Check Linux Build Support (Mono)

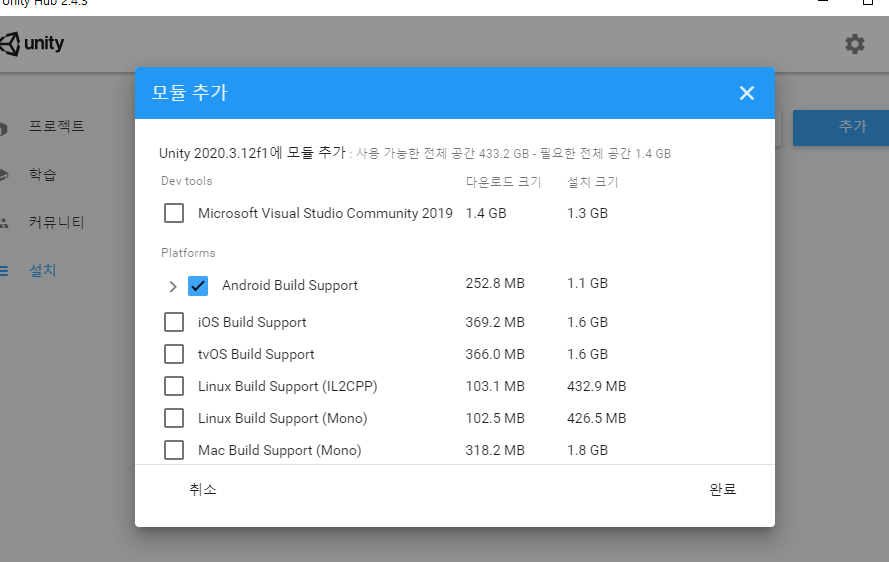pyautogui.click(x=174, y=418)
